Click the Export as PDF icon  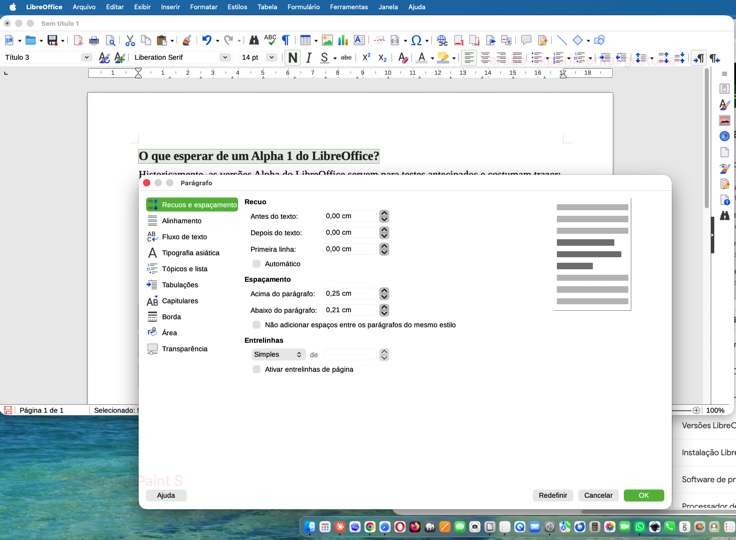click(x=78, y=40)
